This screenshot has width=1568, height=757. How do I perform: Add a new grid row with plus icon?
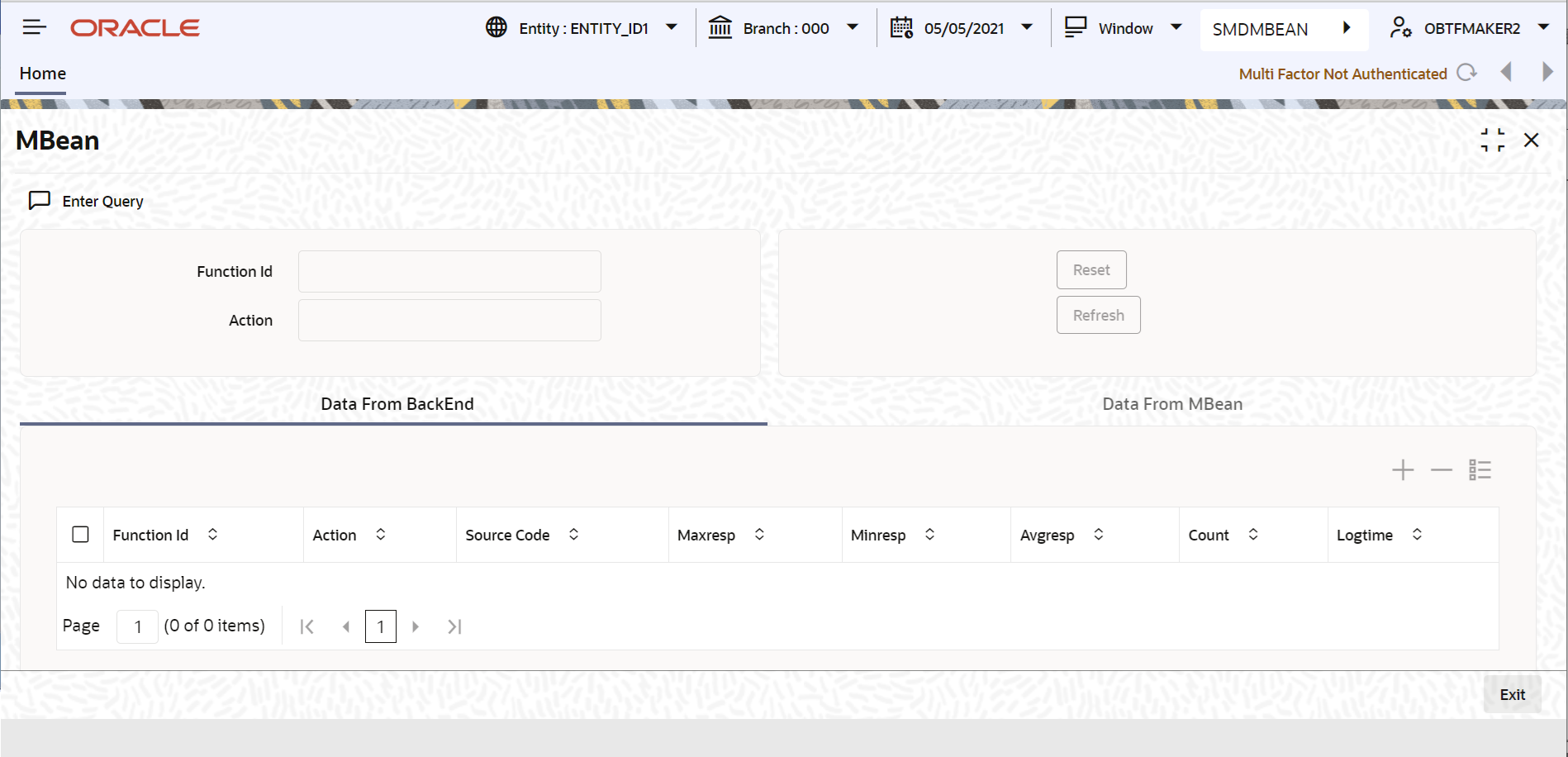pyautogui.click(x=1402, y=469)
